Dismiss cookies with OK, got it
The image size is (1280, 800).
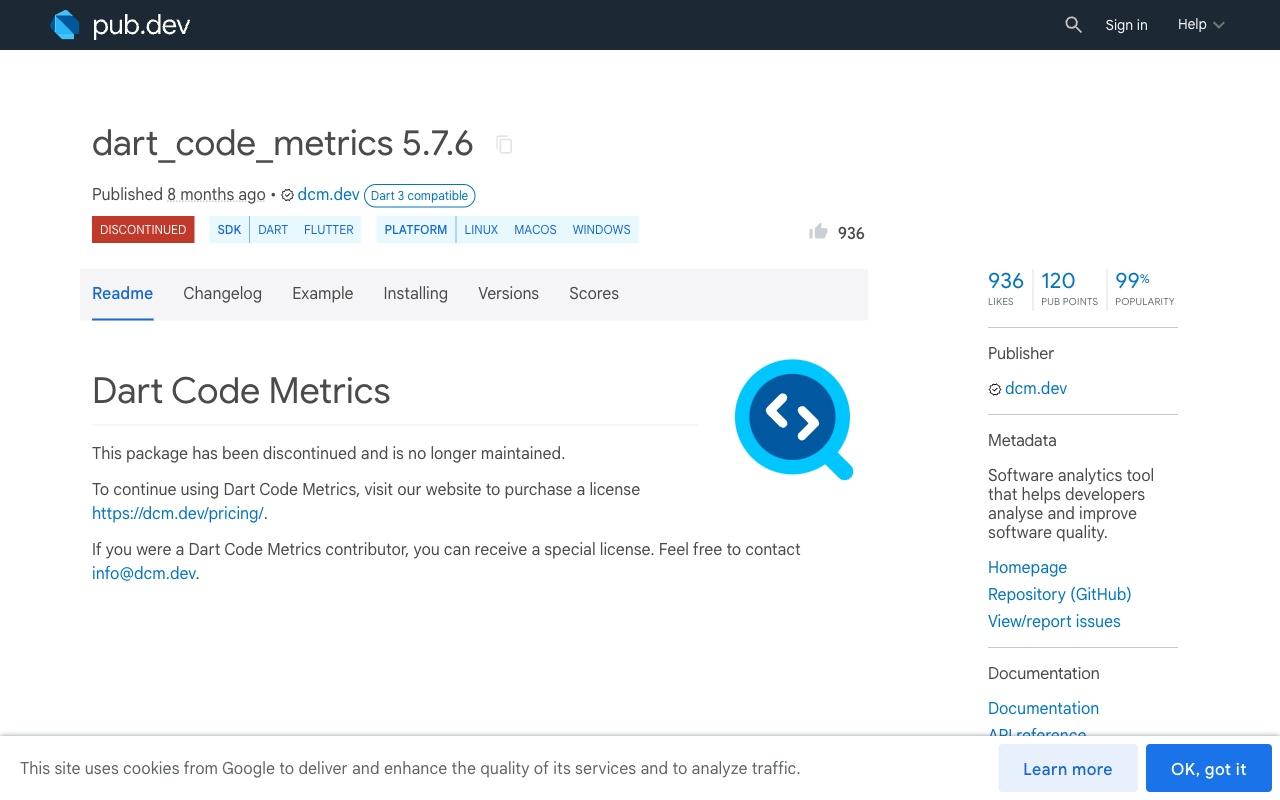click(1208, 768)
